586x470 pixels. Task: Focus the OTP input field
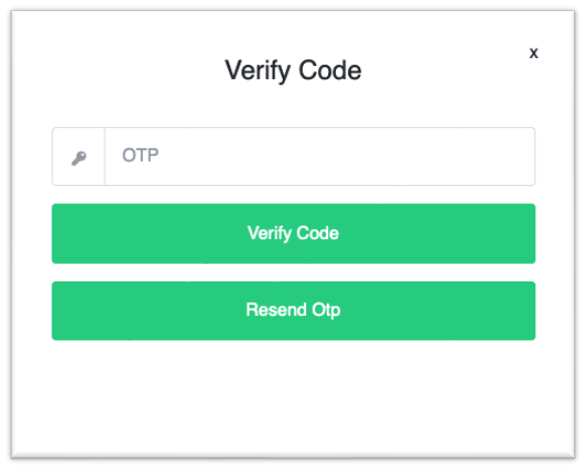[320, 156]
